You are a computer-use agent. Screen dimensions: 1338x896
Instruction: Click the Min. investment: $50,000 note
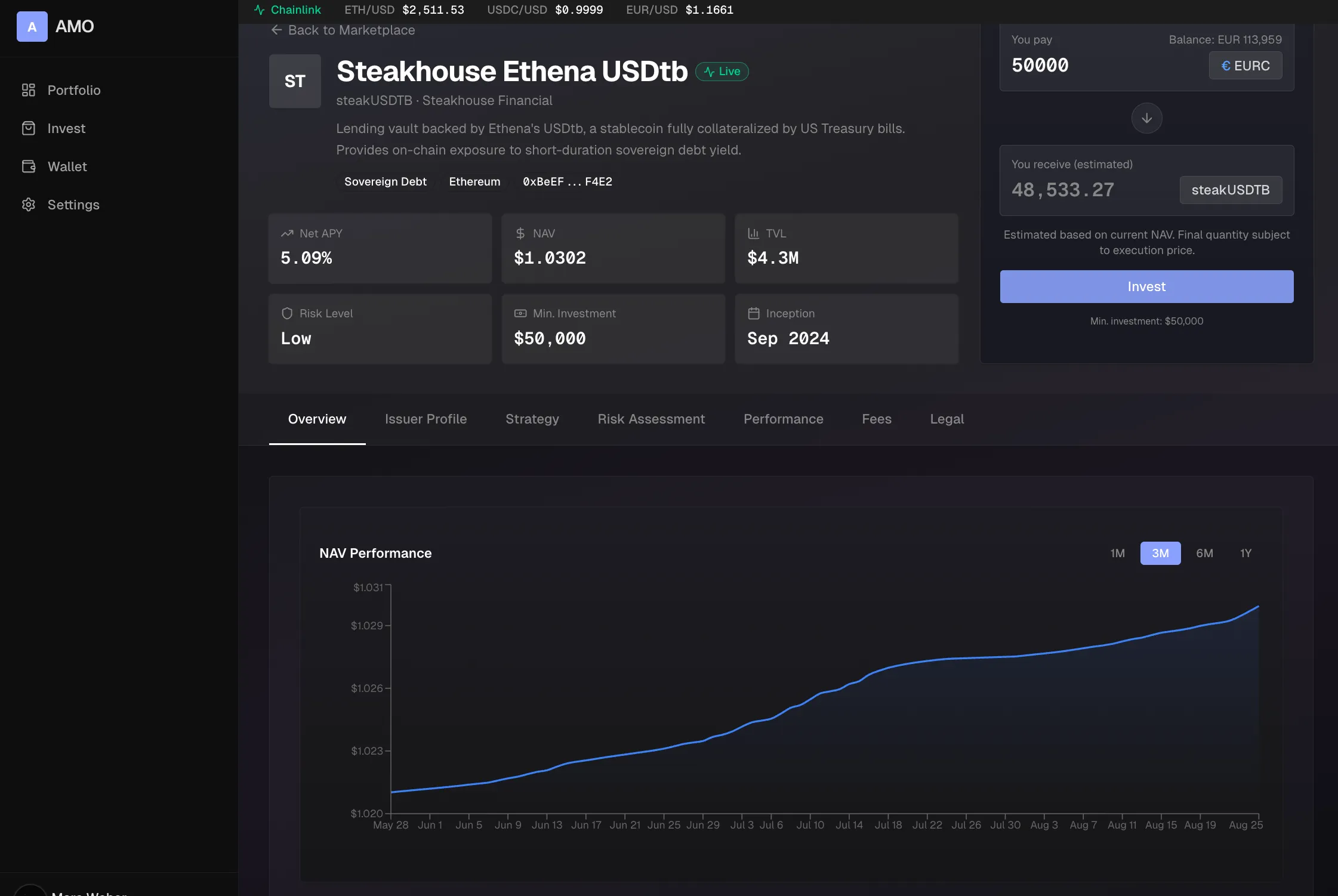tap(1146, 321)
